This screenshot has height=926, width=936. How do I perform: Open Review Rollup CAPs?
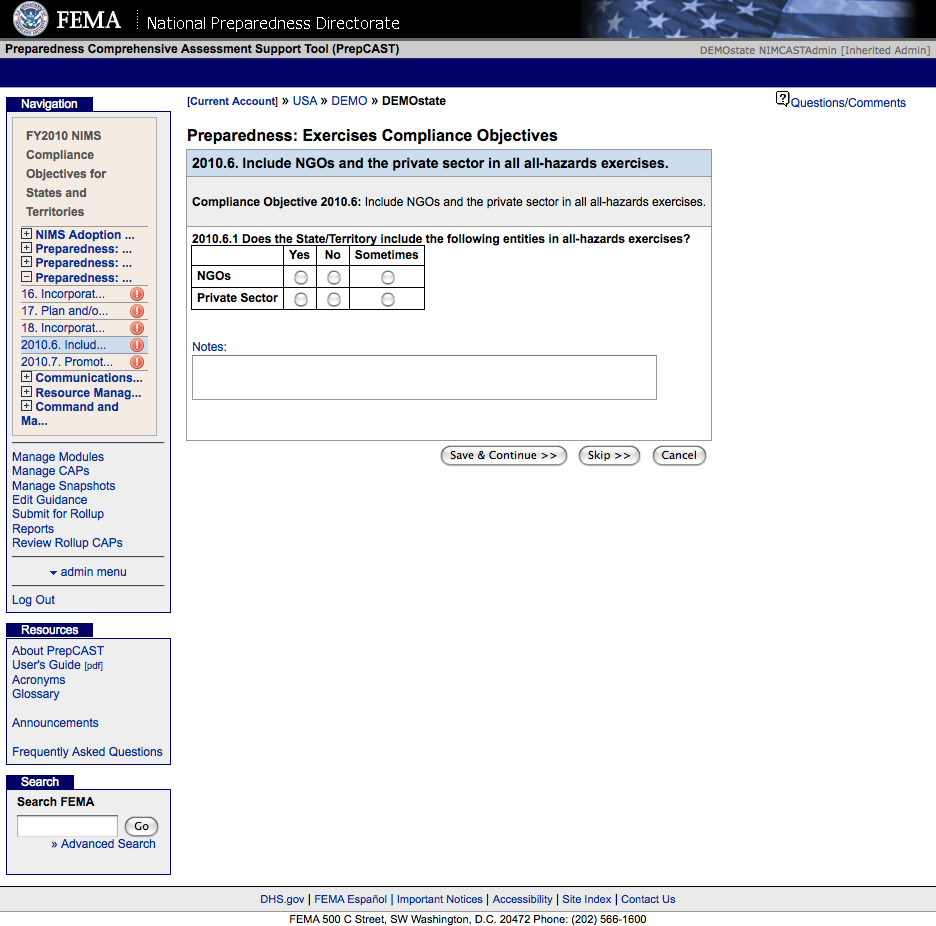click(67, 543)
